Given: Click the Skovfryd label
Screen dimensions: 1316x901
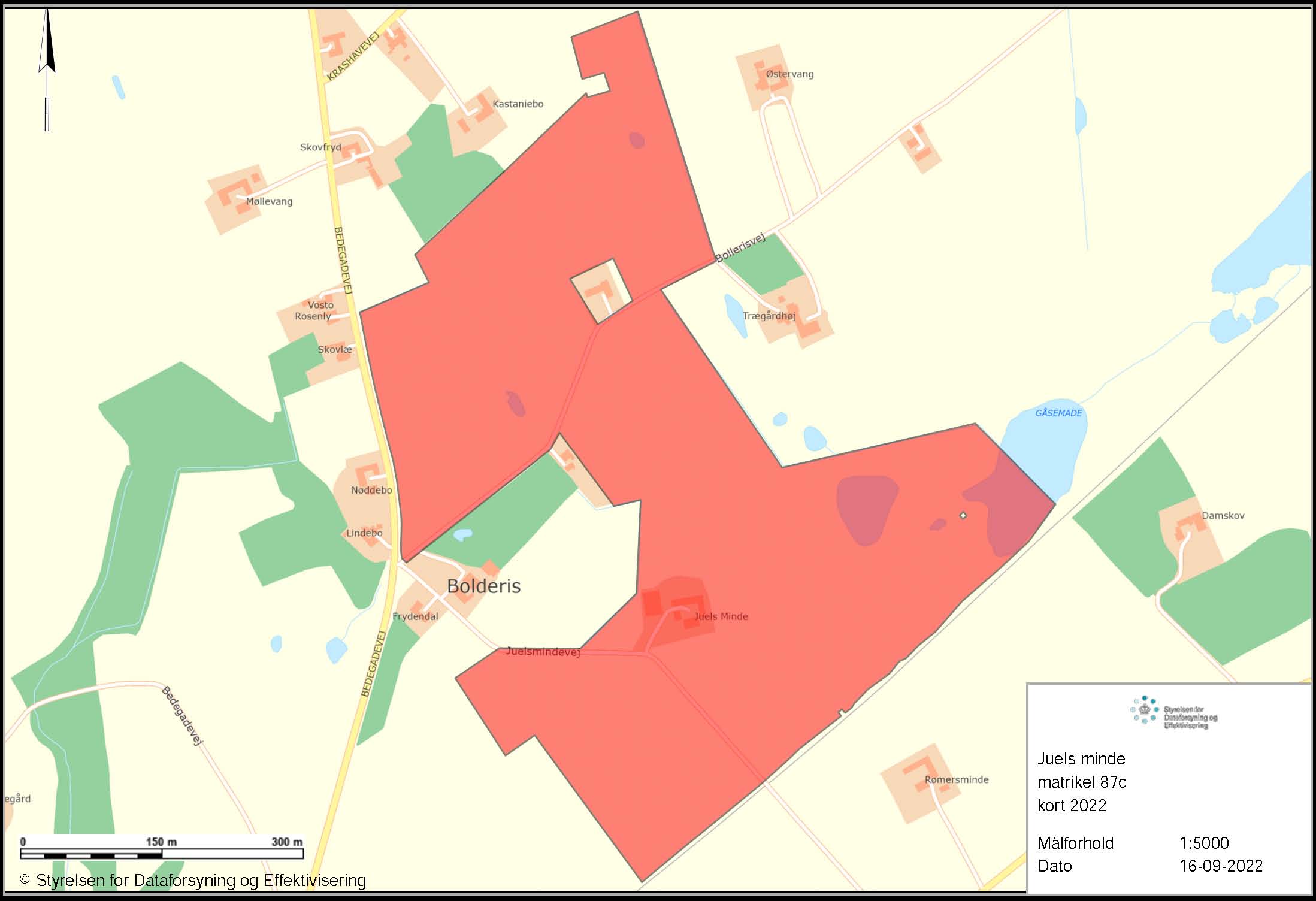Looking at the screenshot, I should coord(320,147).
